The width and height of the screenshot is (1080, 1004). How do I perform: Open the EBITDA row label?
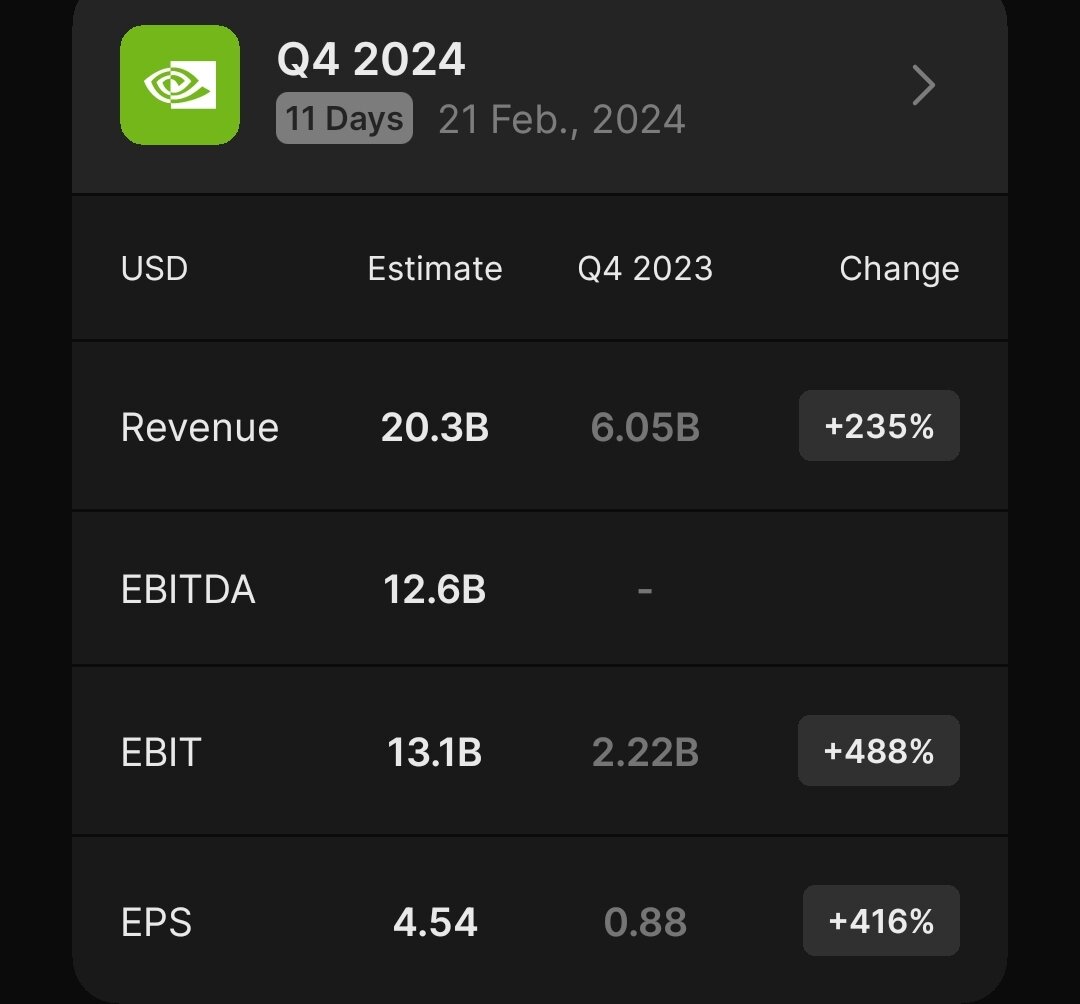188,590
